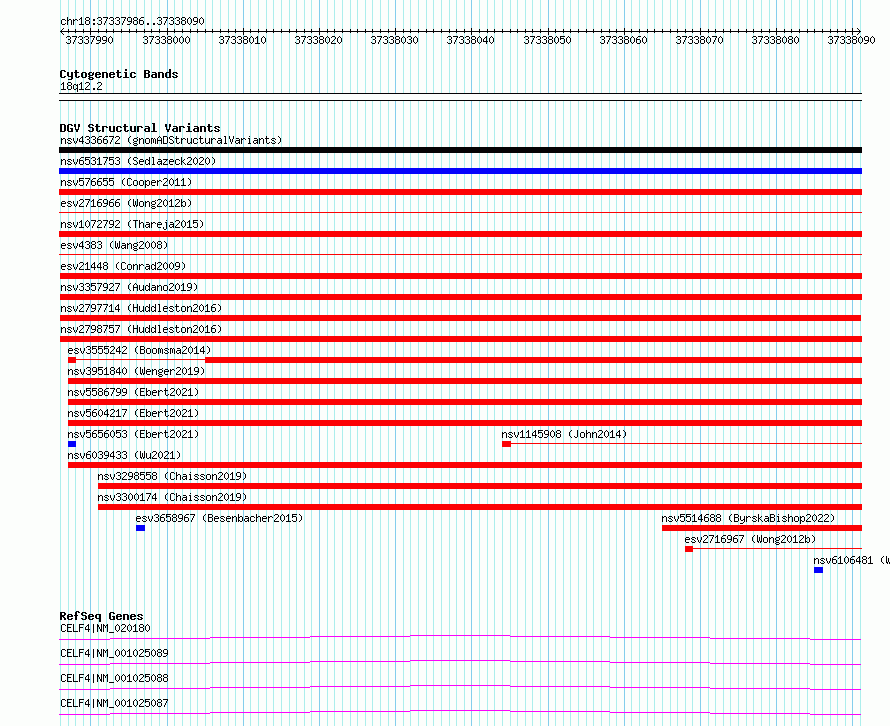Screen dimensions: 890x726
Task: Click red esv2716967 start block
Action: pos(689,549)
